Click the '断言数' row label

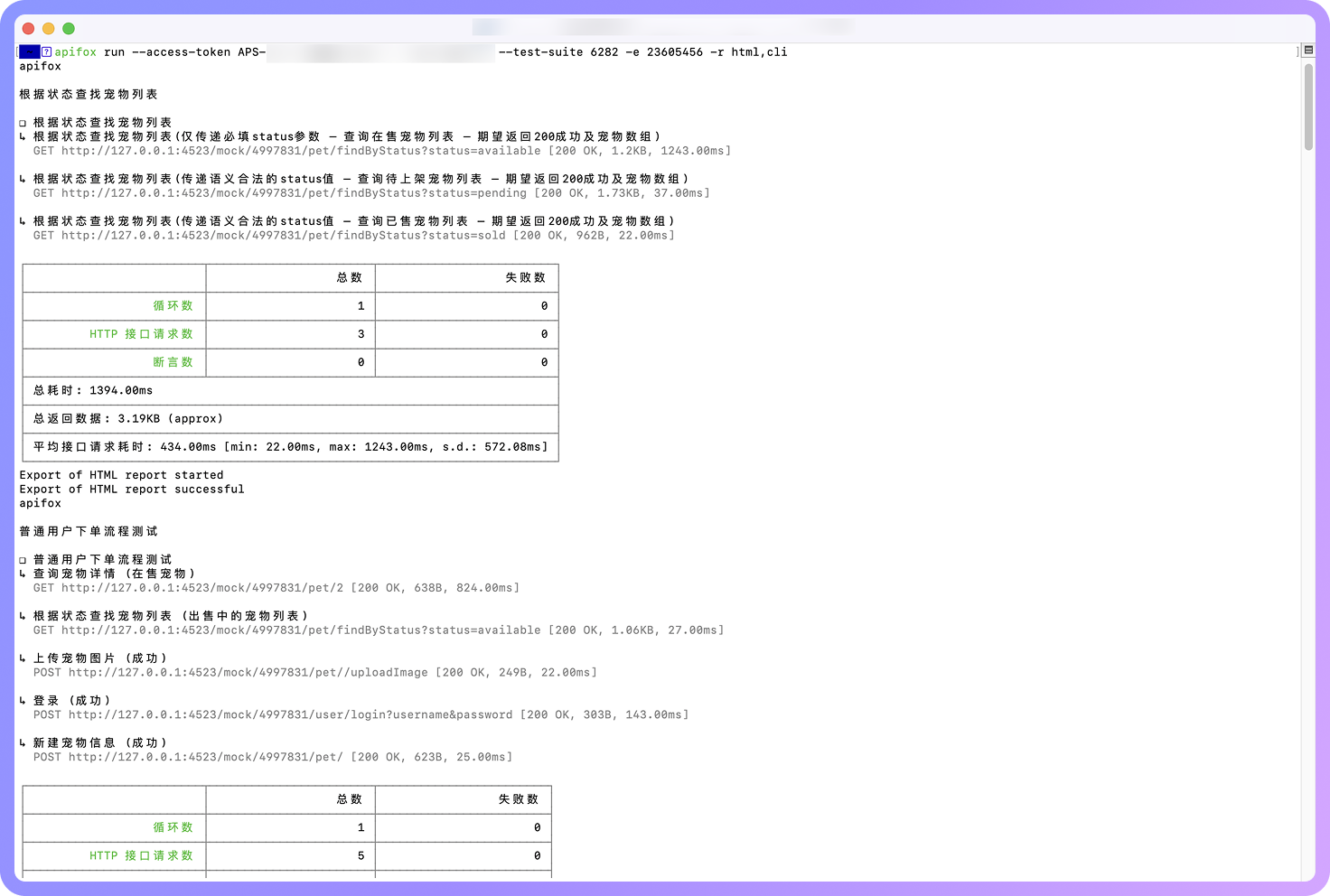point(173,362)
